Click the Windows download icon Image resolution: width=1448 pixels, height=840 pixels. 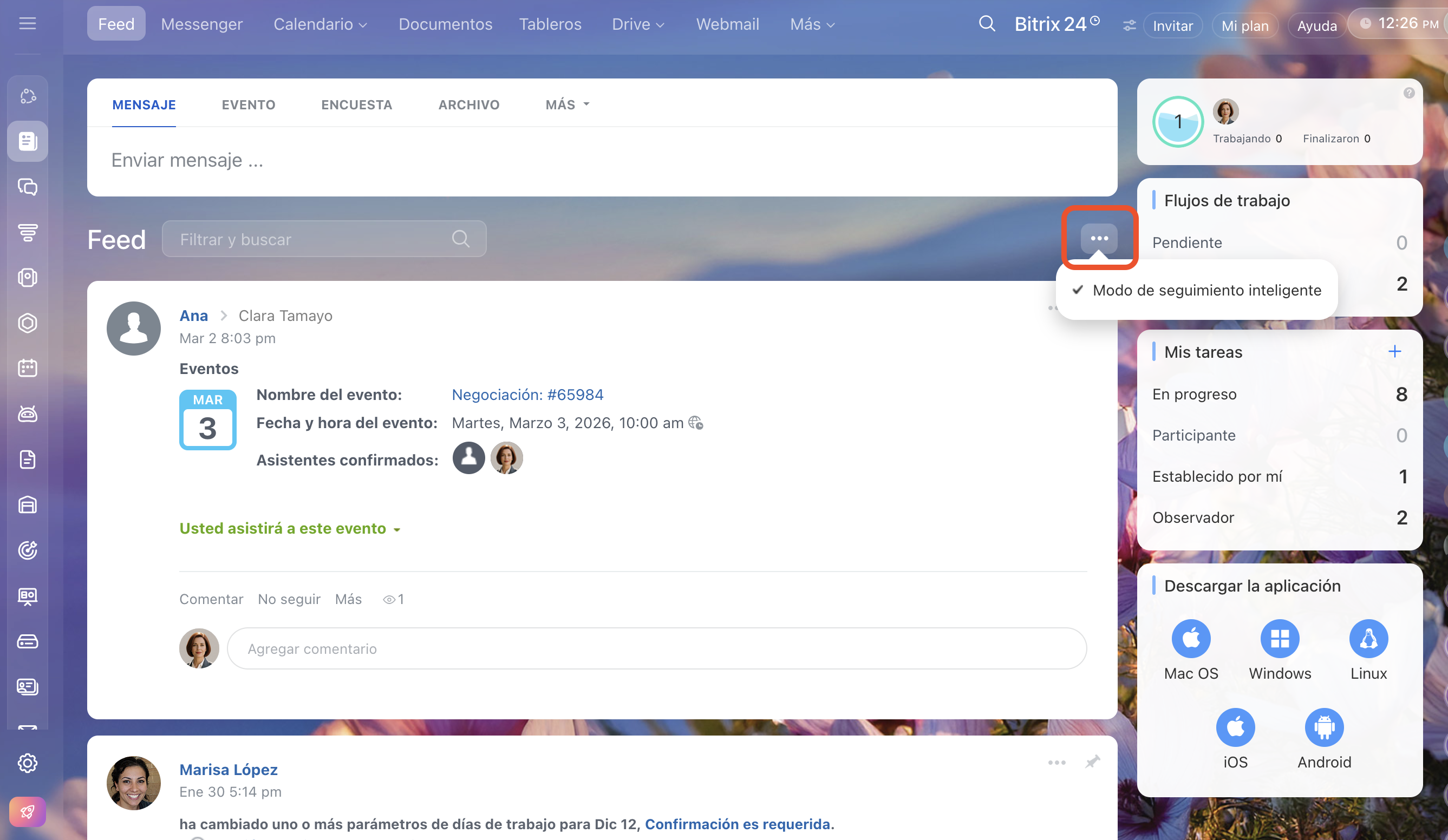point(1280,639)
